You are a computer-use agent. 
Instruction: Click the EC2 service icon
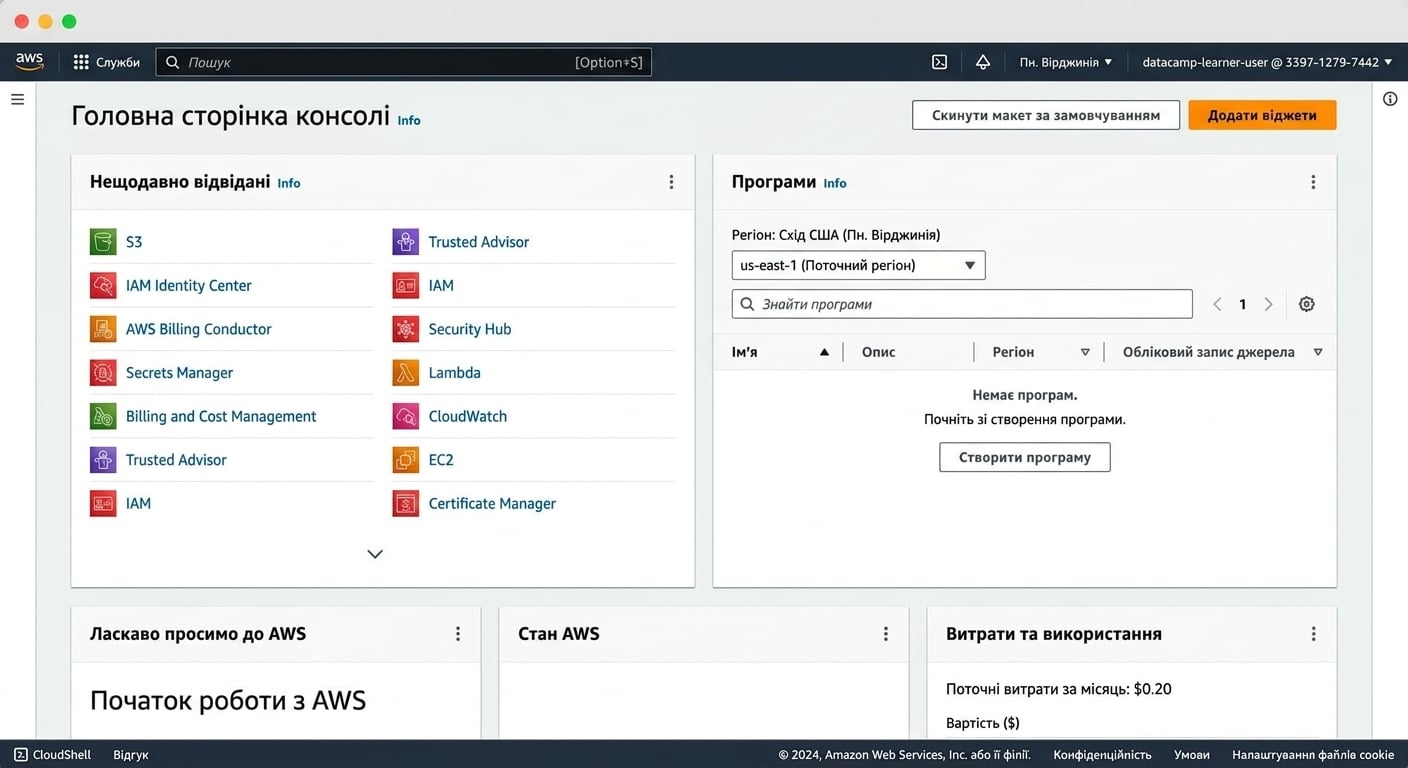405,460
